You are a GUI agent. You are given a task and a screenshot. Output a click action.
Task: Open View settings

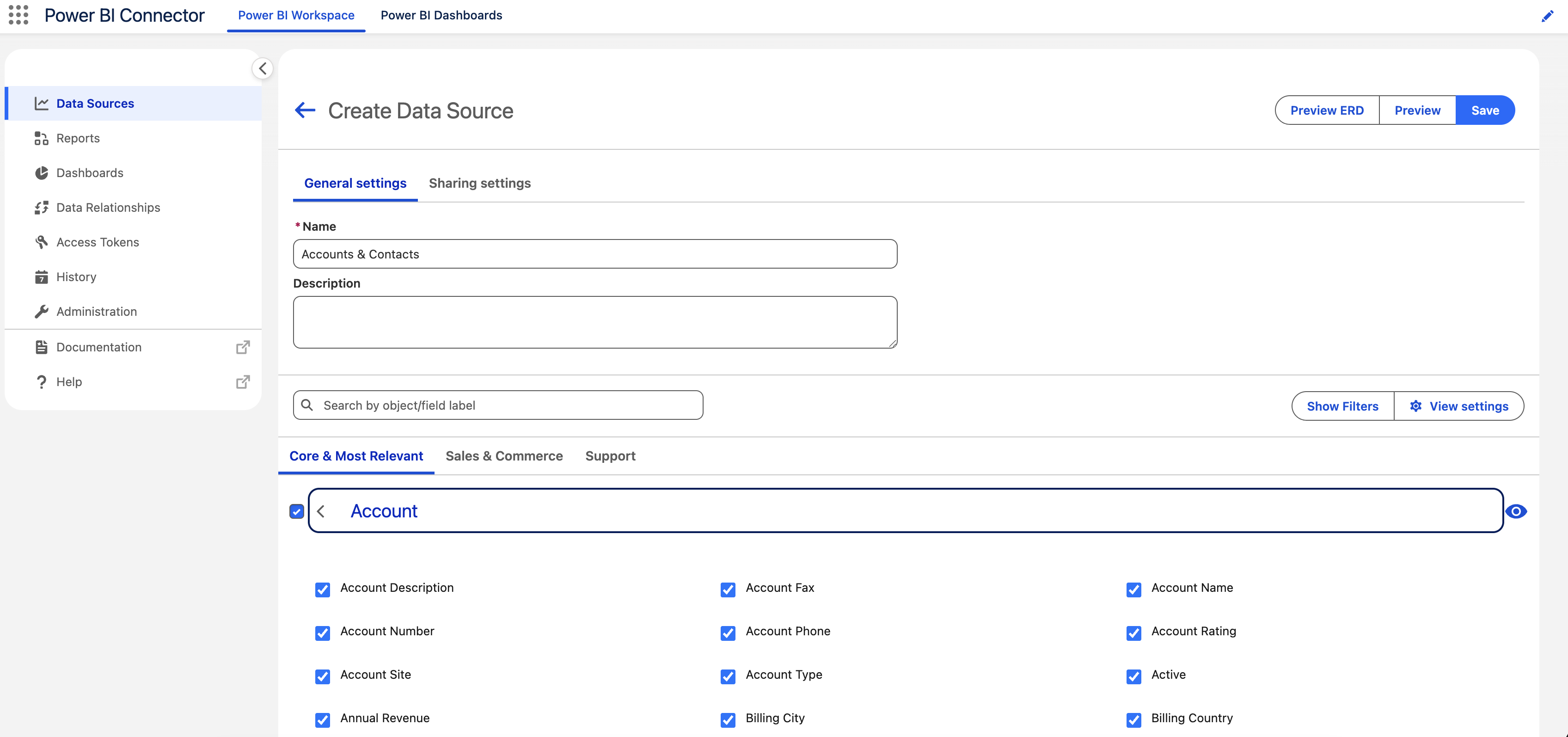(x=1459, y=406)
